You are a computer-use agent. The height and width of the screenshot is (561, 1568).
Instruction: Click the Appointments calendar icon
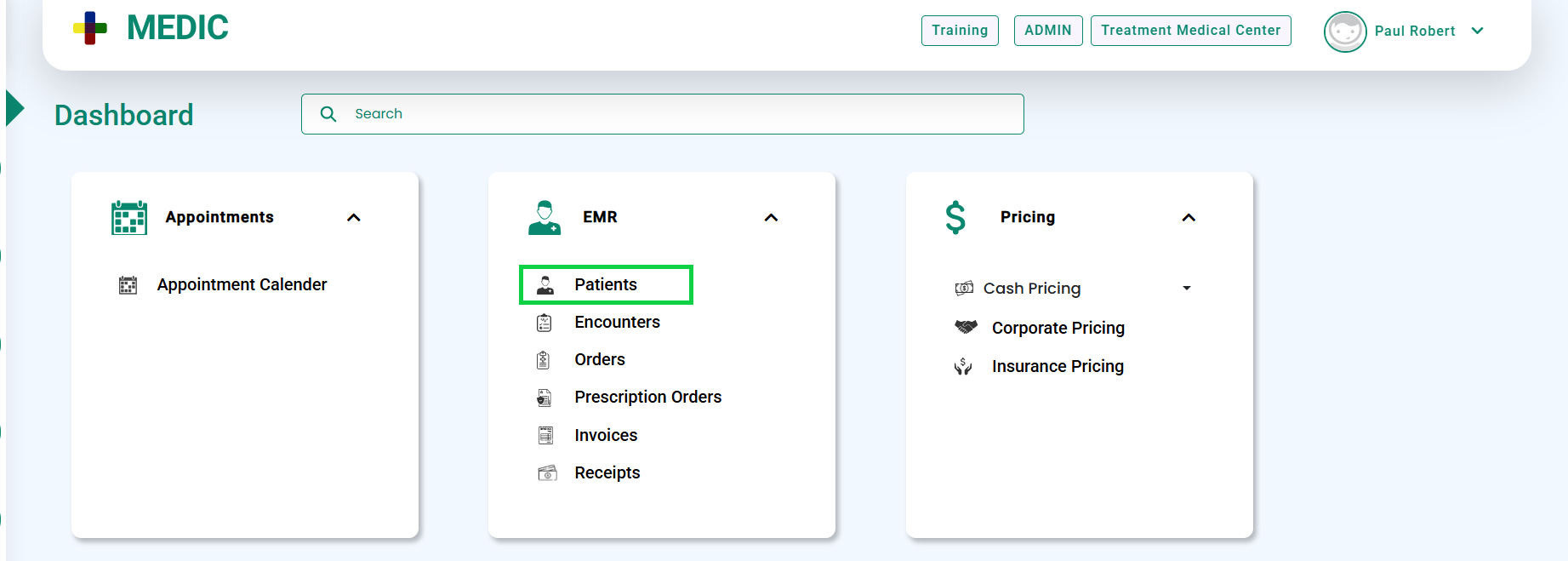pyautogui.click(x=129, y=218)
